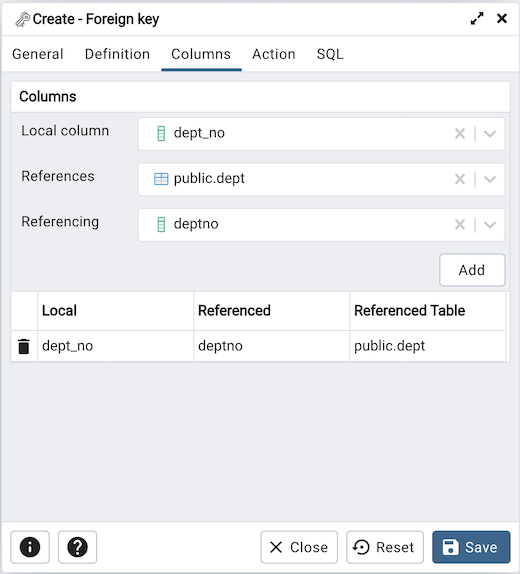This screenshot has width=520, height=574.
Task: Clear the Local column dept_no selection
Action: point(460,134)
